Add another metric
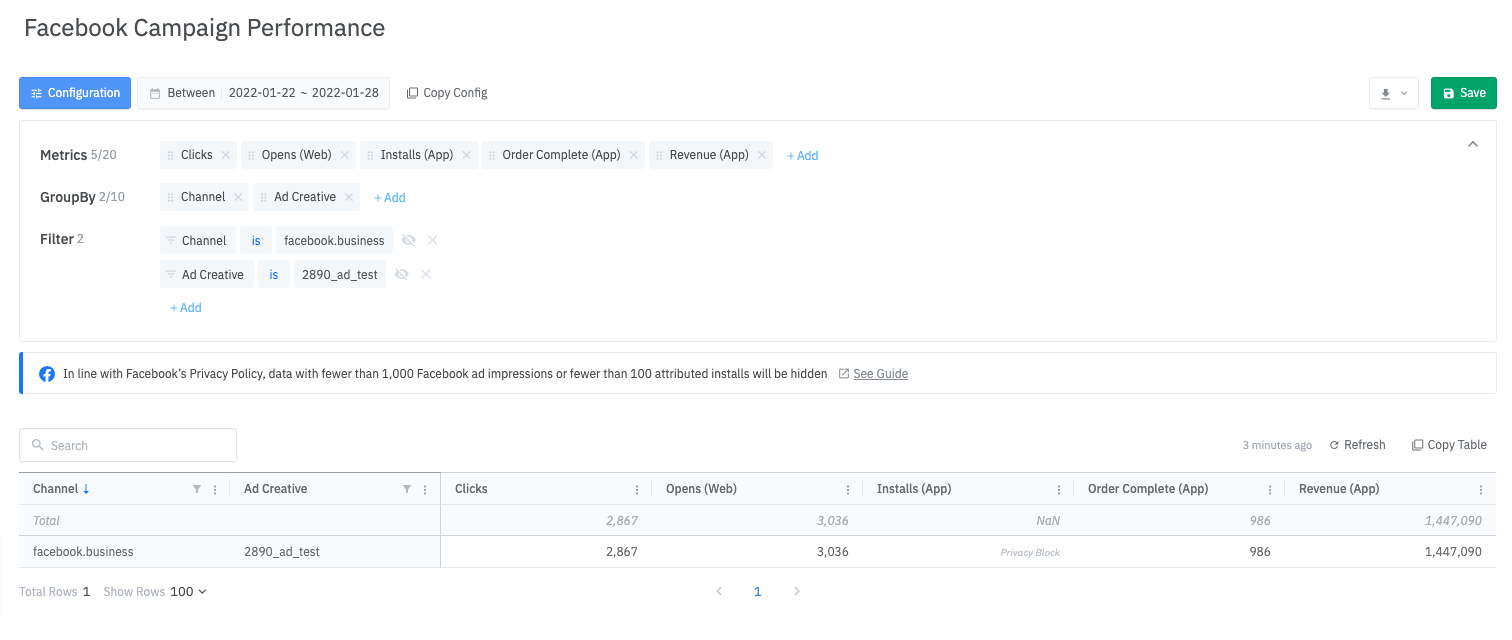This screenshot has height=640, width=1512. point(802,156)
